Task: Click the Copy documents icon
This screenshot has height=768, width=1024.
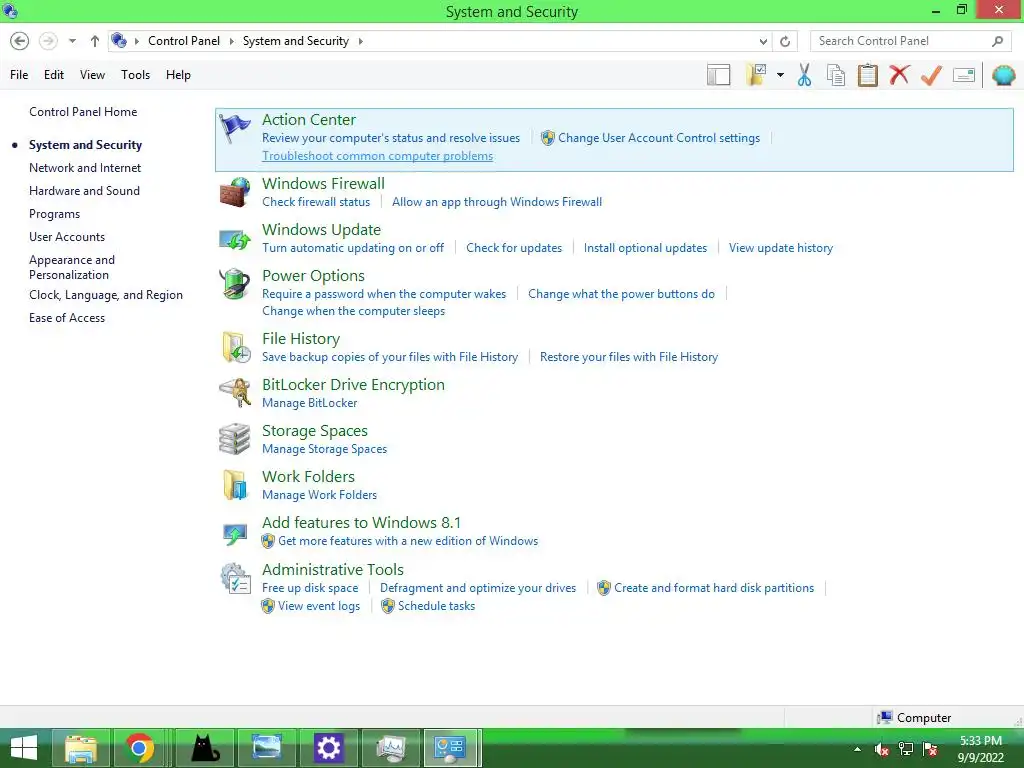Action: (836, 75)
